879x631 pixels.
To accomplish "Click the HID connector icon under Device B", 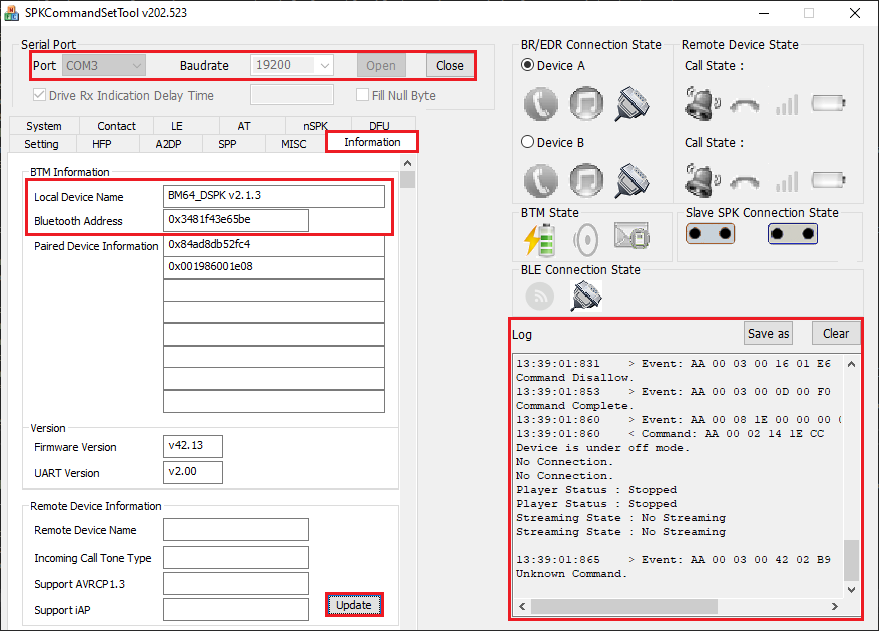I will click(632, 181).
